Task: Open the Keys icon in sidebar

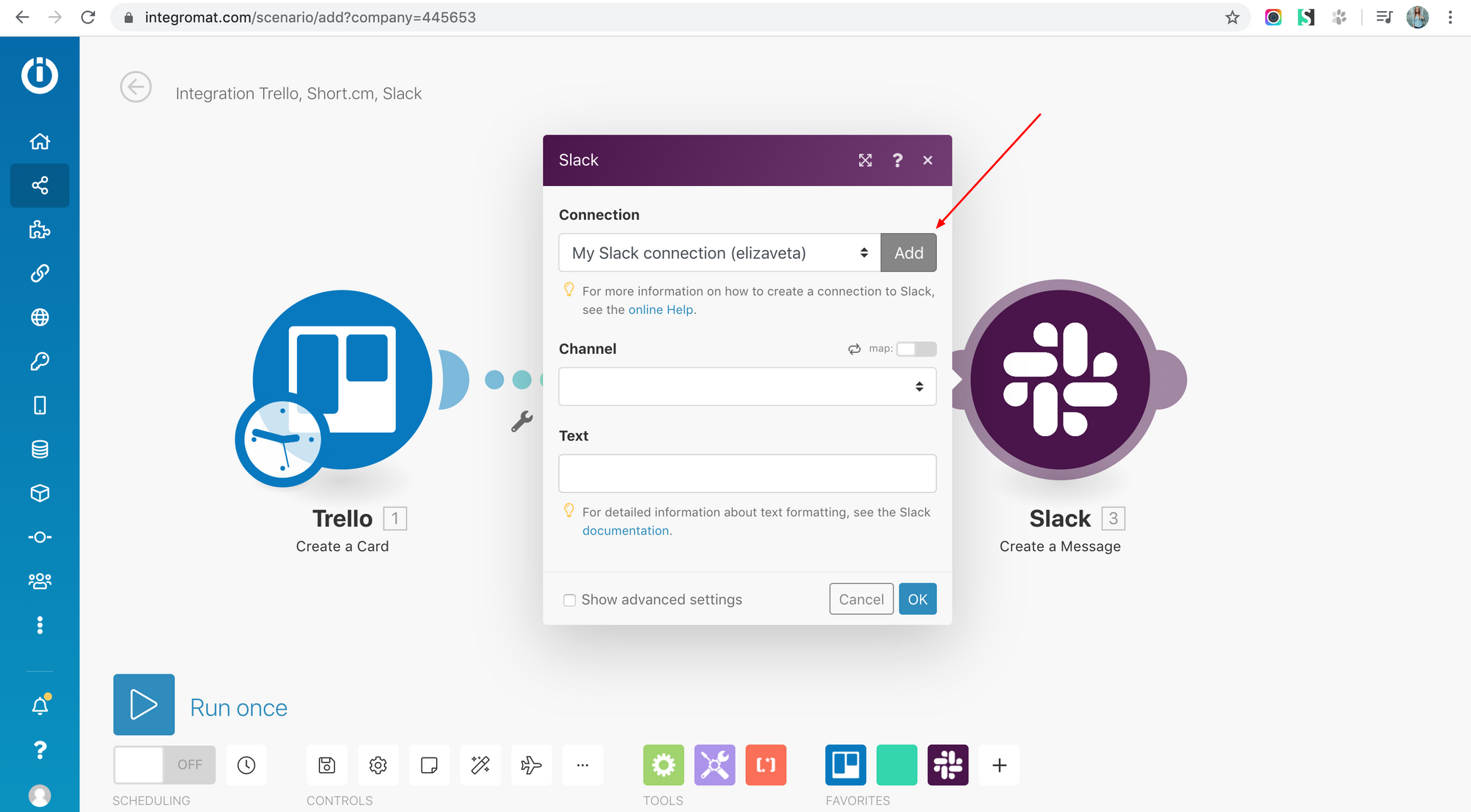Action: pos(40,361)
